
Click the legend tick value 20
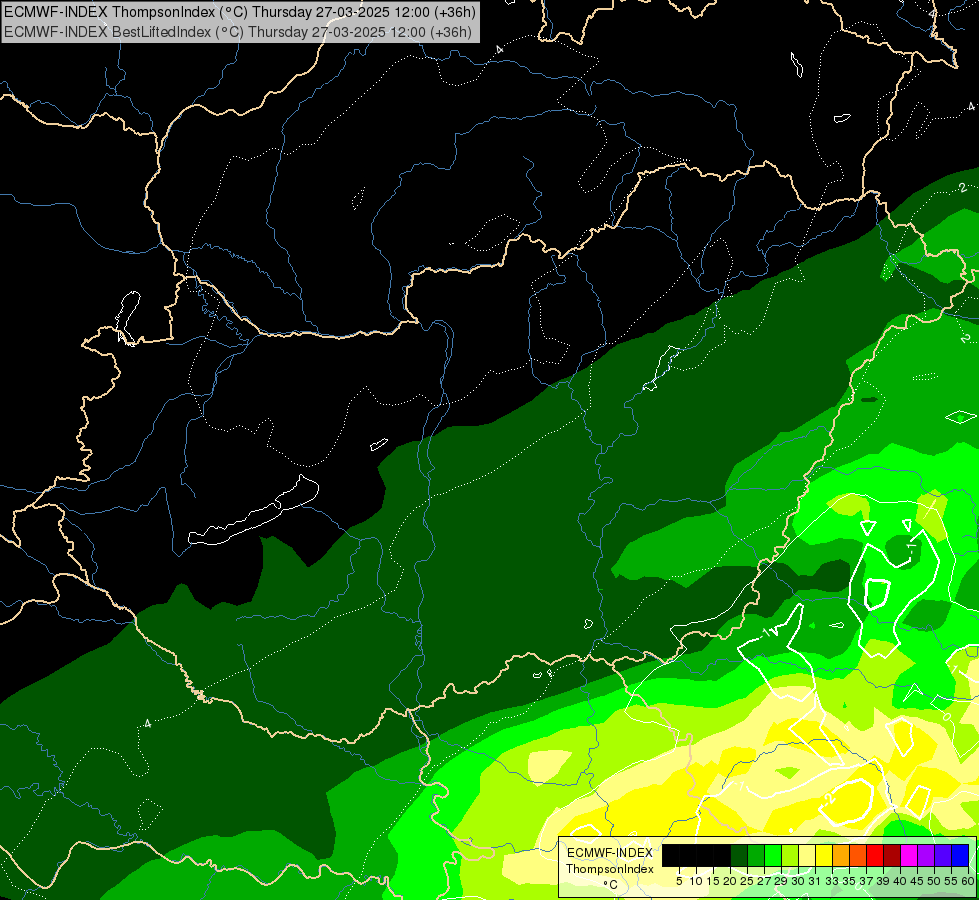[x=731, y=881]
